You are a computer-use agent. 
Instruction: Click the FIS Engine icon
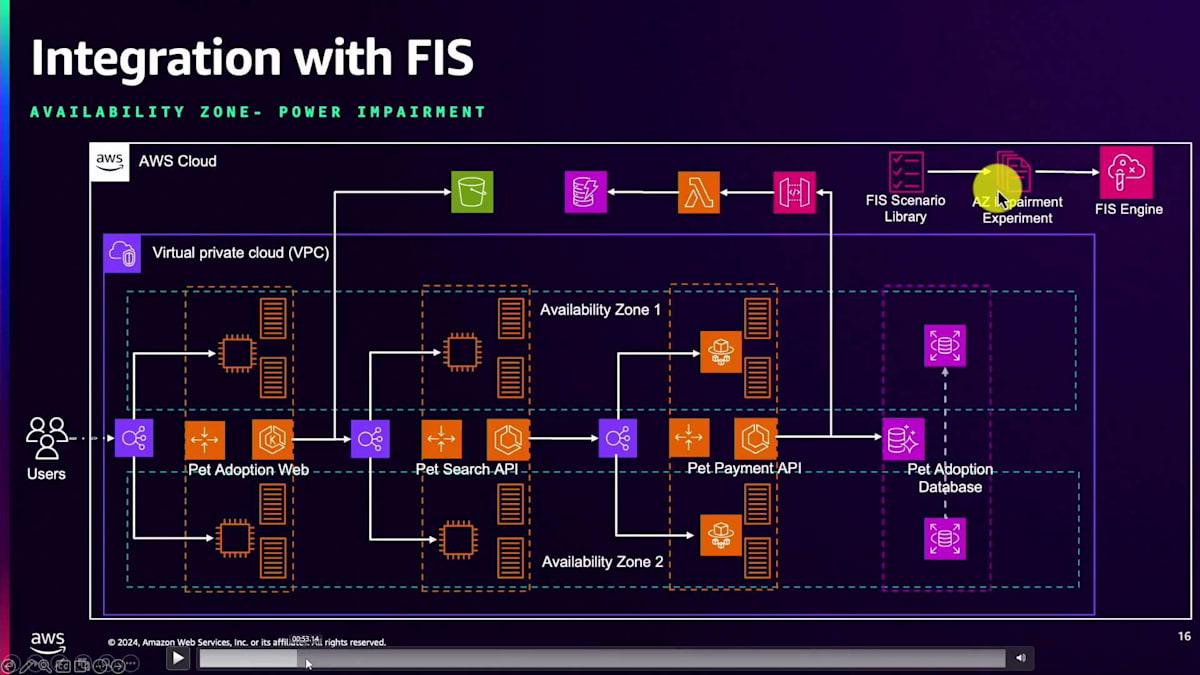1126,172
